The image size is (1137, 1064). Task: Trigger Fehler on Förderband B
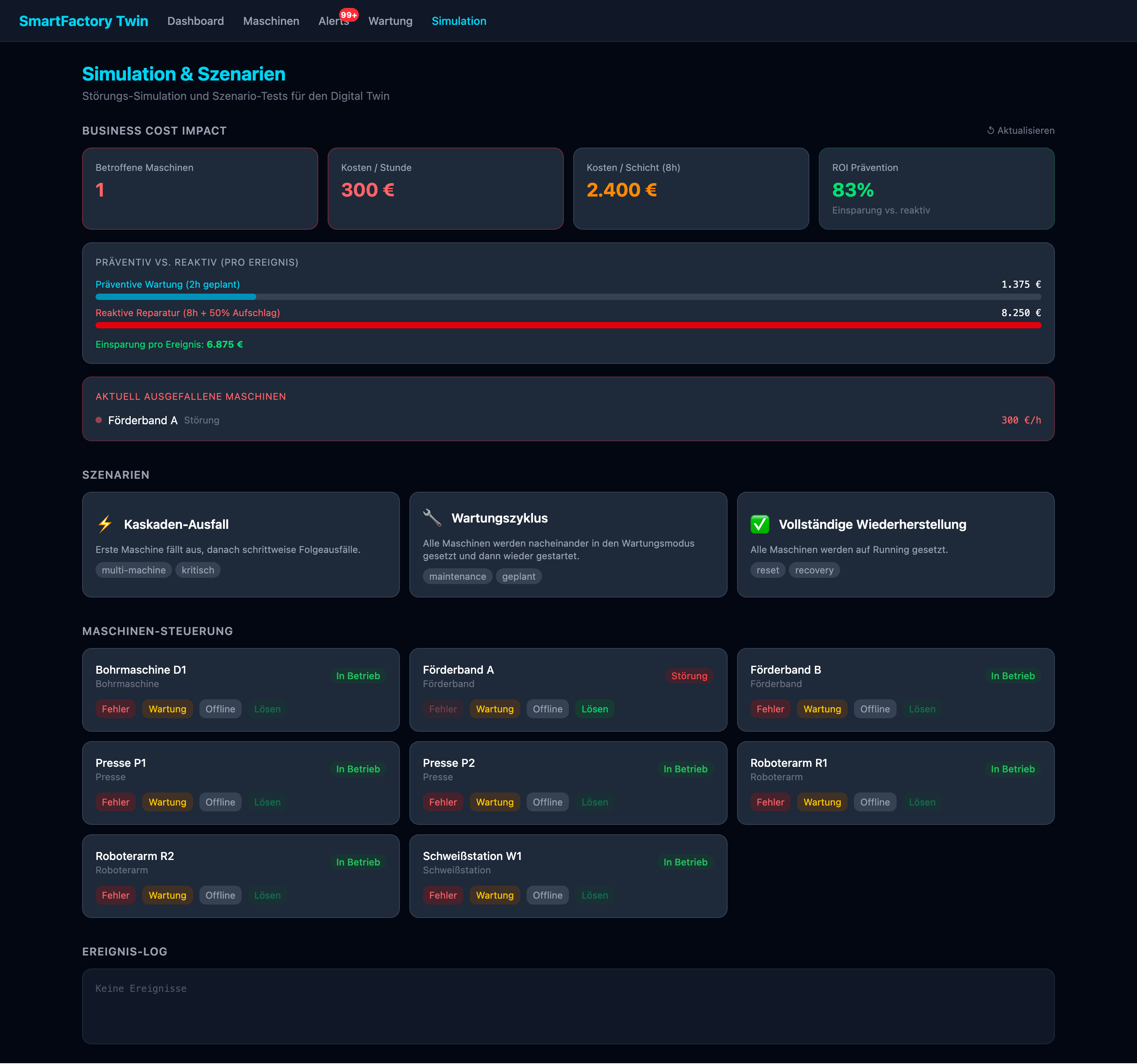point(770,709)
